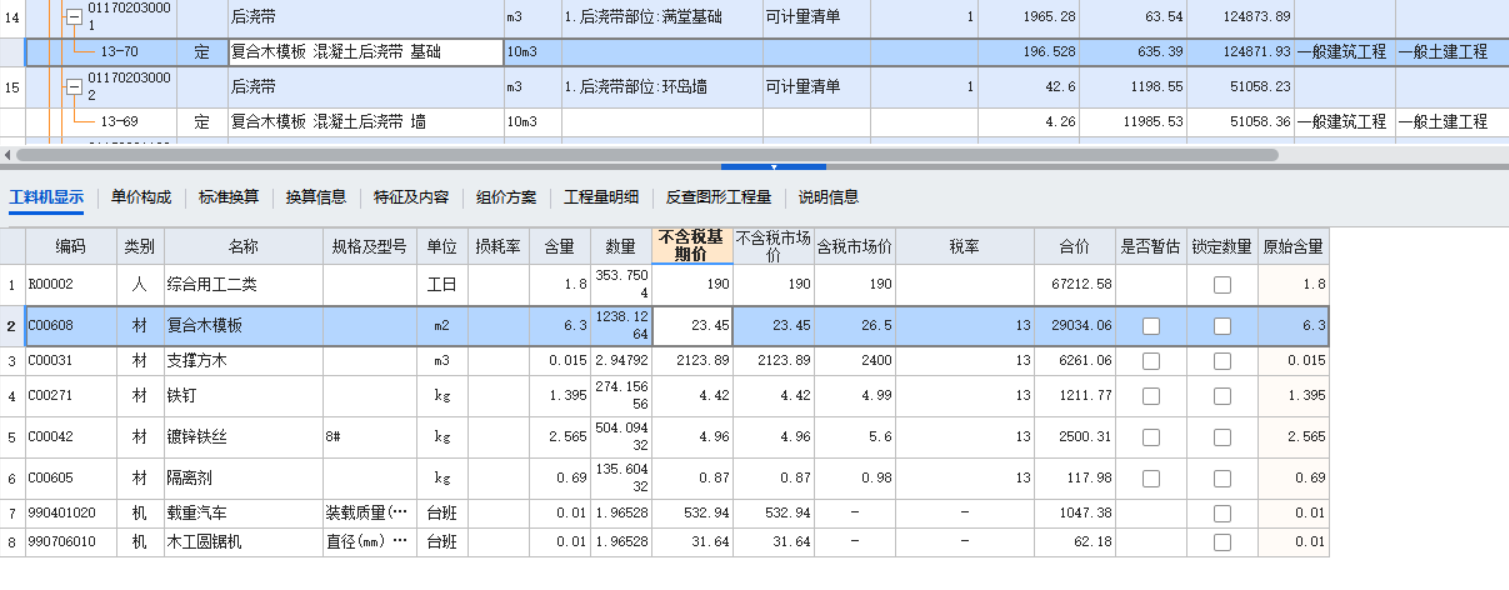Select material code R00002
The image size is (1509, 590).
coord(71,285)
